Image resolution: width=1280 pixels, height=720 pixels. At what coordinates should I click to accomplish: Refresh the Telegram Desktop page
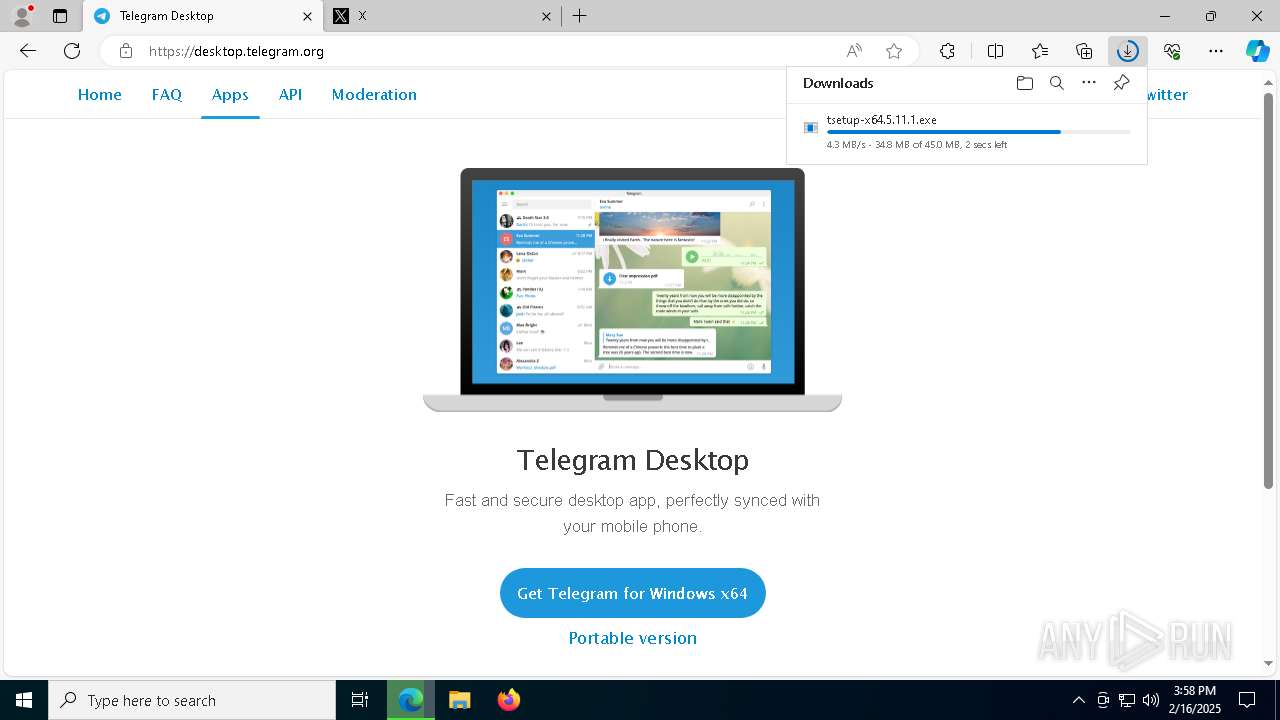point(72,51)
